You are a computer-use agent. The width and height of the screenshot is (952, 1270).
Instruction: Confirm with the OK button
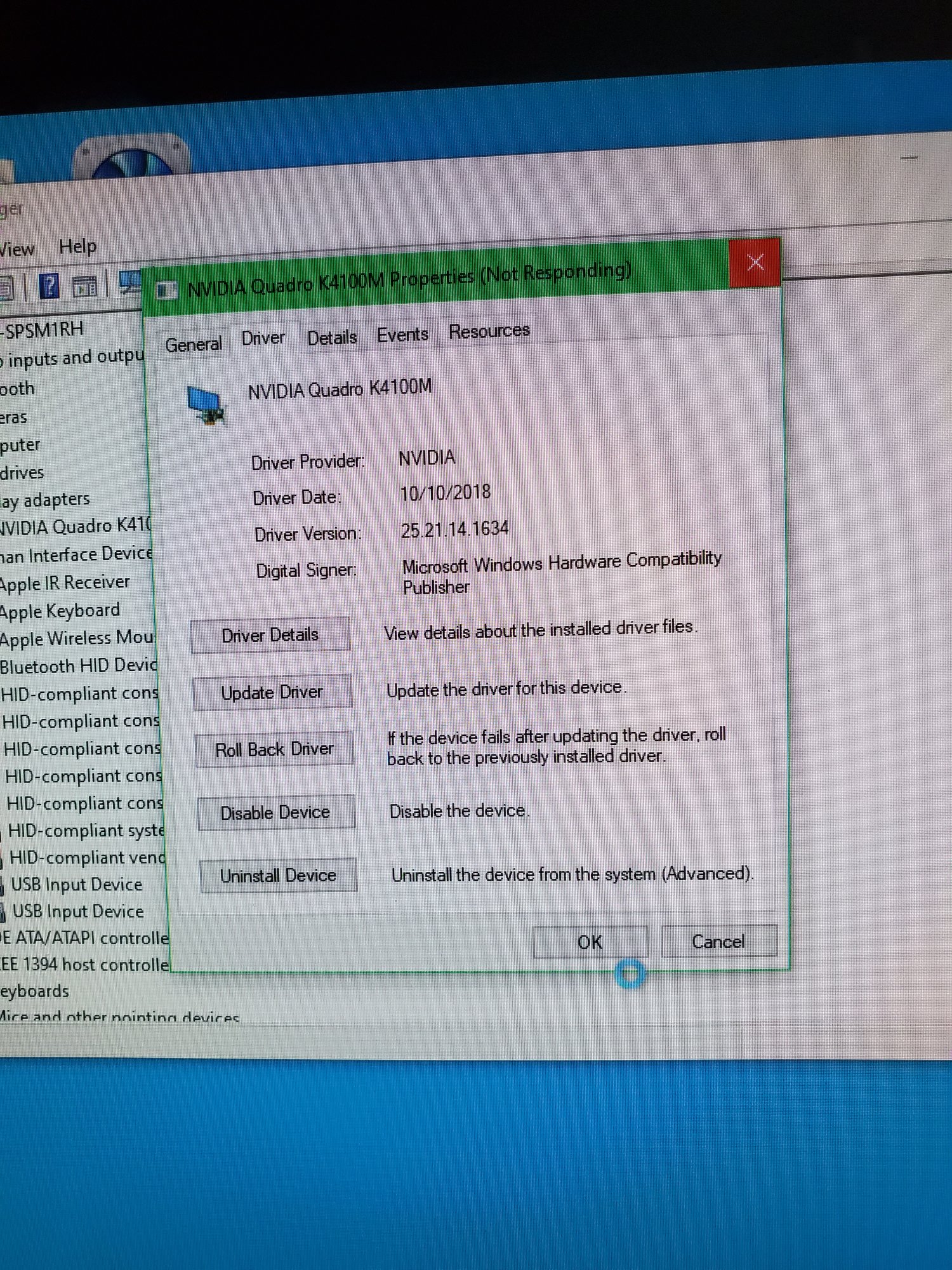pyautogui.click(x=590, y=942)
